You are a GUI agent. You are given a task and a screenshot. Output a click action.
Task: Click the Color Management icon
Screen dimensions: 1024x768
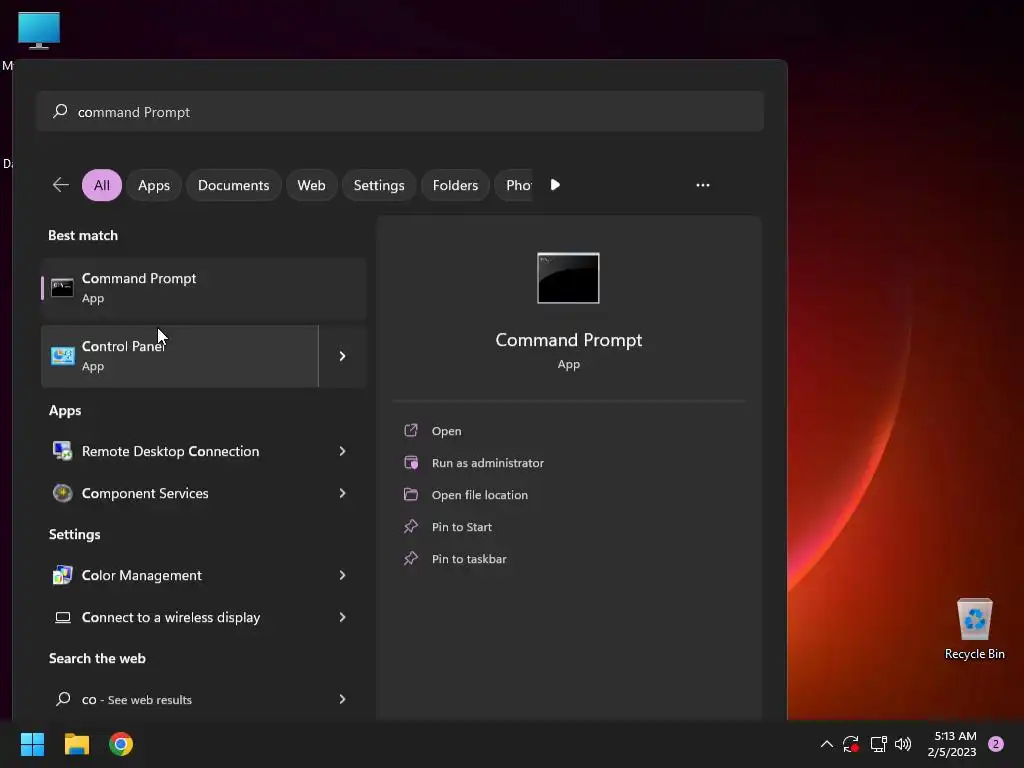(x=63, y=575)
